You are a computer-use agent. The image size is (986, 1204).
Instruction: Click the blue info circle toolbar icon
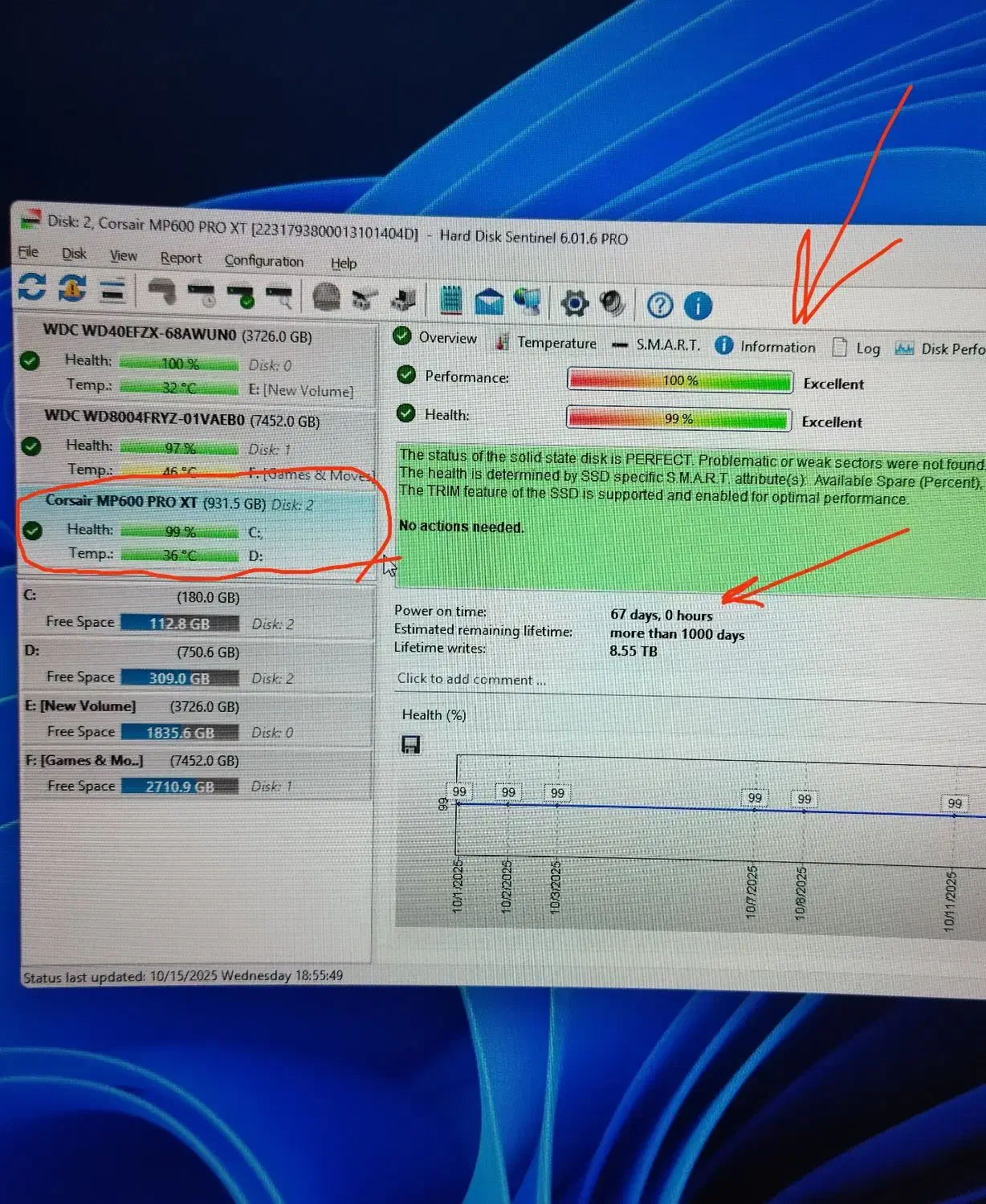698,306
